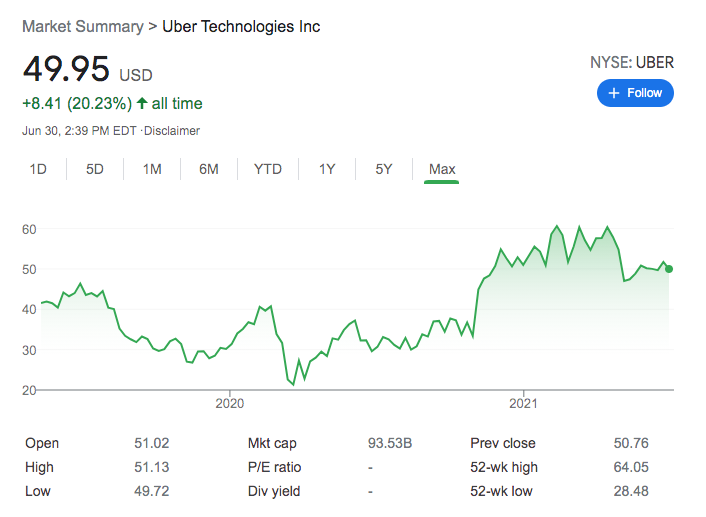Image resolution: width=706 pixels, height=517 pixels.
Task: Select the 1M time range tab
Action: [x=152, y=169]
